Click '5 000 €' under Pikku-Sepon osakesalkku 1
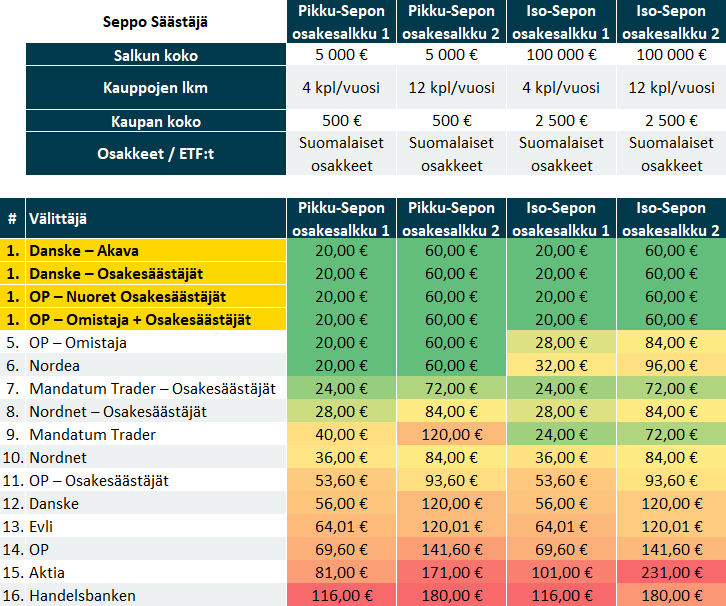This screenshot has width=726, height=606. tap(342, 55)
